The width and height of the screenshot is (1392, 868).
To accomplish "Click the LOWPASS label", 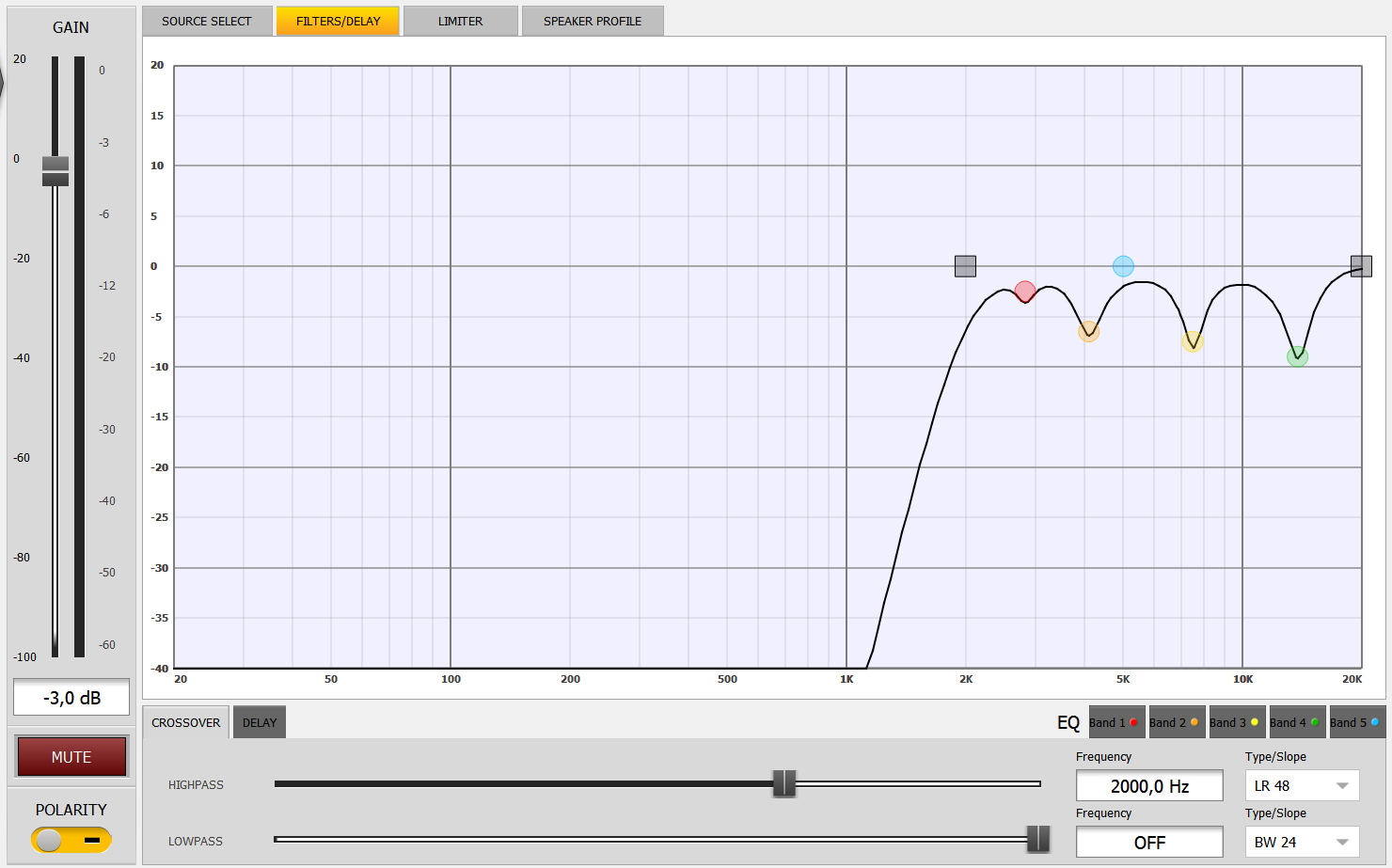I will coord(196,841).
